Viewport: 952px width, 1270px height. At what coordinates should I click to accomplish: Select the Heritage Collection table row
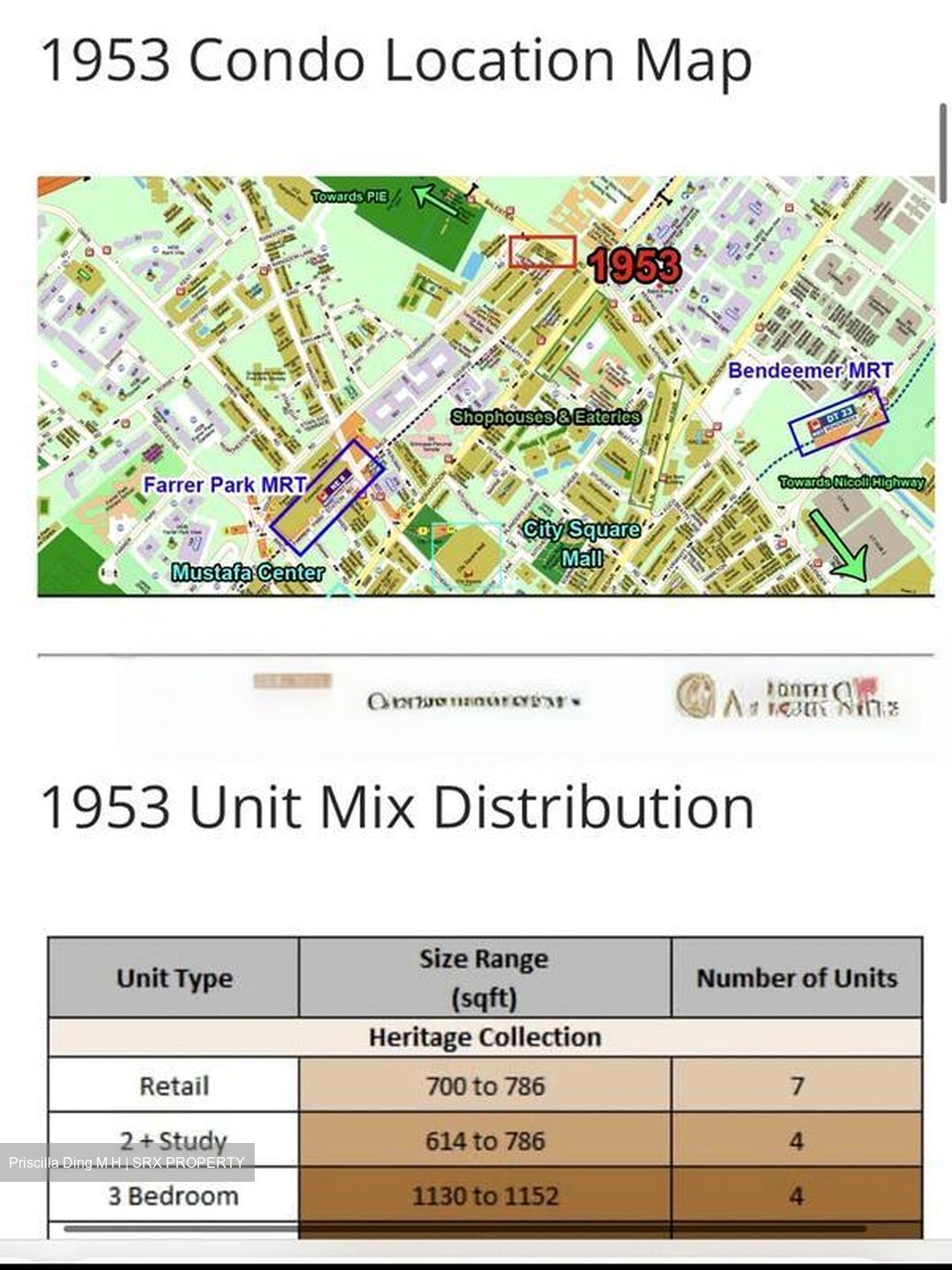click(x=485, y=1037)
